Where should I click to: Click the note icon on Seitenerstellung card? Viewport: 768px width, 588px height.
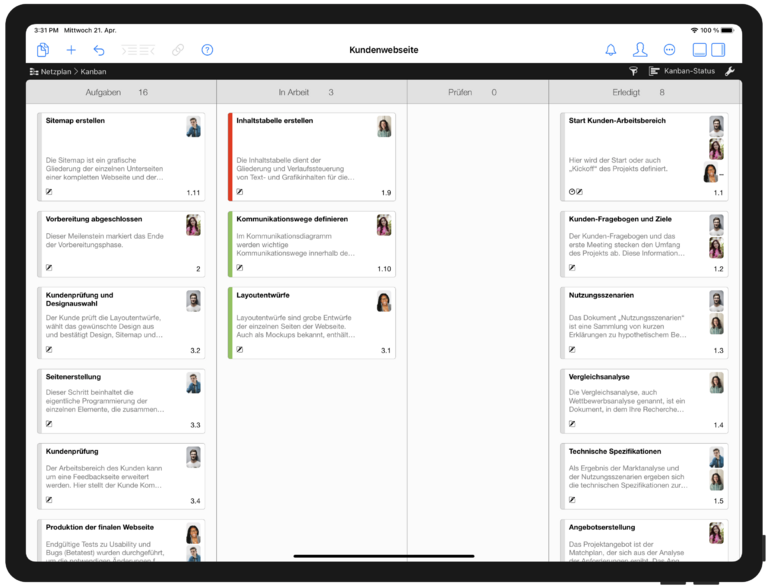pyautogui.click(x=49, y=425)
